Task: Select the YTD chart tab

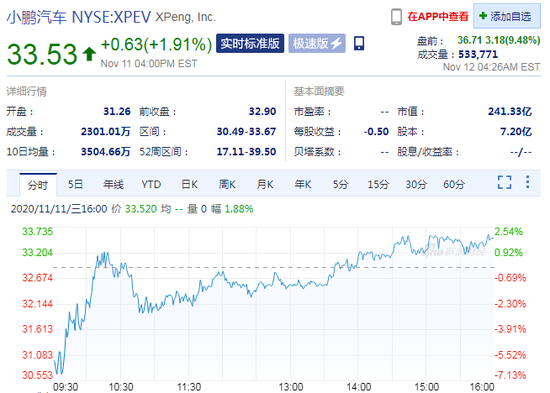Action: coord(151,184)
